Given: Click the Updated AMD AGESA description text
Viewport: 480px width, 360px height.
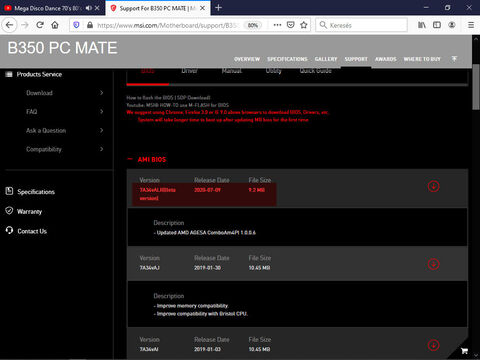Looking at the screenshot, I should click(205, 233).
